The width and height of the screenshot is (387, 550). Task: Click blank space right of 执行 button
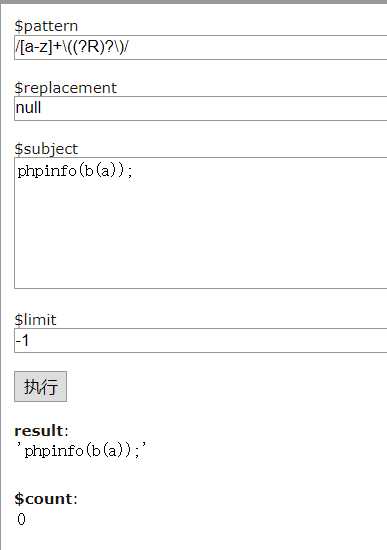tap(225, 387)
